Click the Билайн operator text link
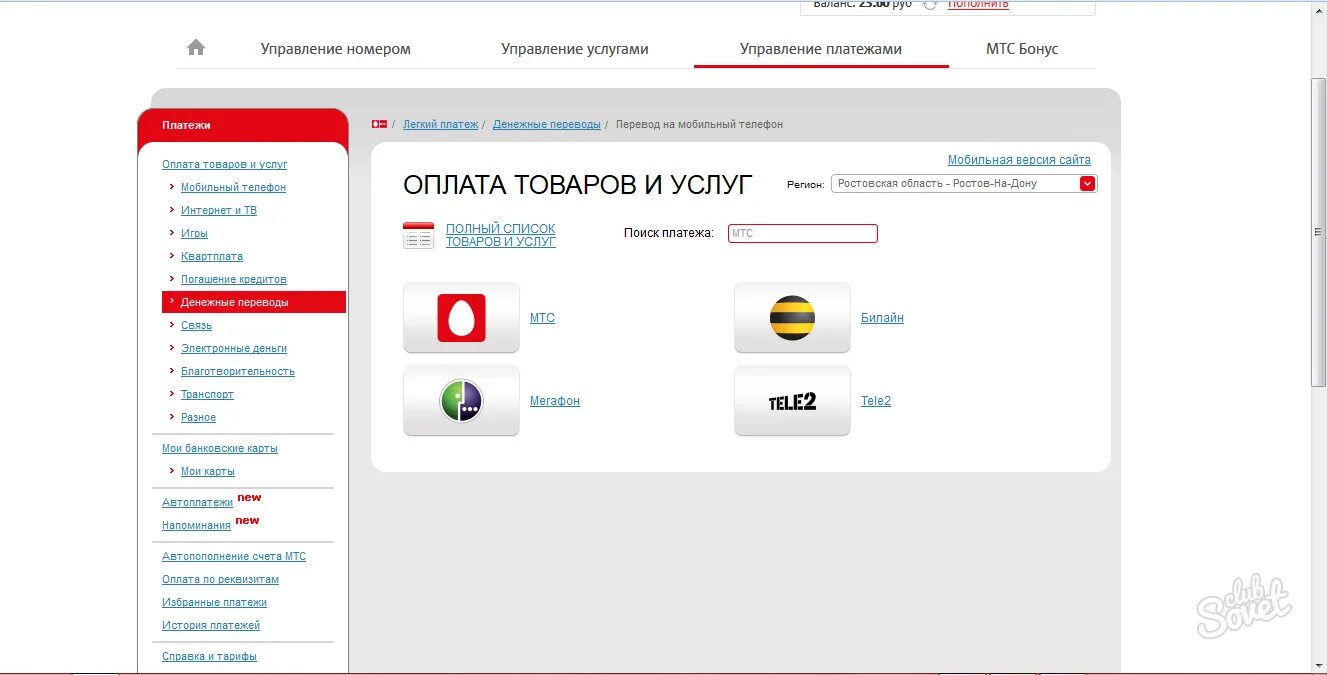This screenshot has width=1327, height=675. click(882, 318)
